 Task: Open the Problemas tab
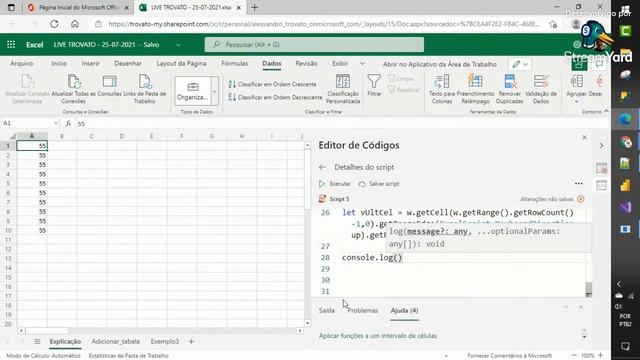click(x=362, y=311)
